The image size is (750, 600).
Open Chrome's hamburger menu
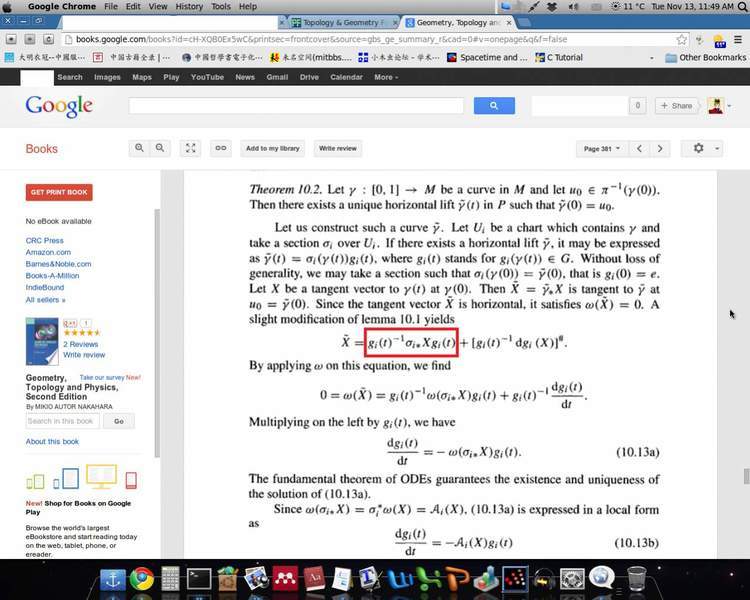[x=738, y=39]
